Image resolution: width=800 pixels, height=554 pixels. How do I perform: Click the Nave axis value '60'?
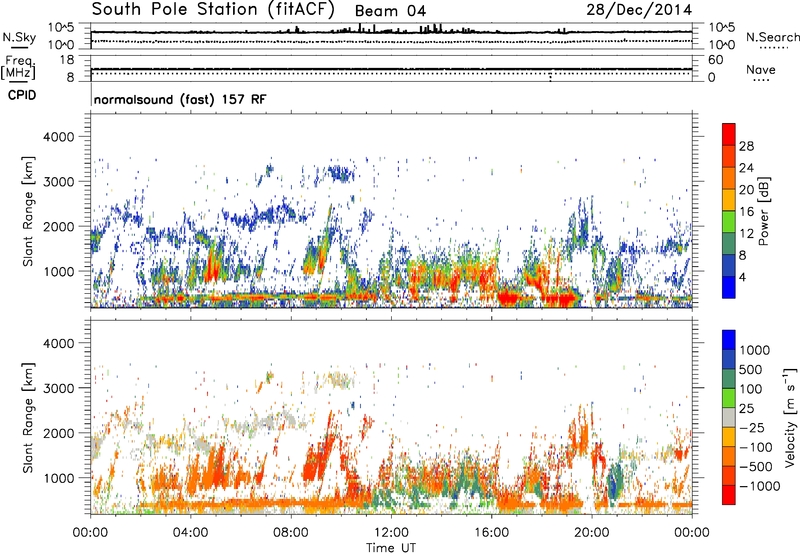[x=716, y=60]
